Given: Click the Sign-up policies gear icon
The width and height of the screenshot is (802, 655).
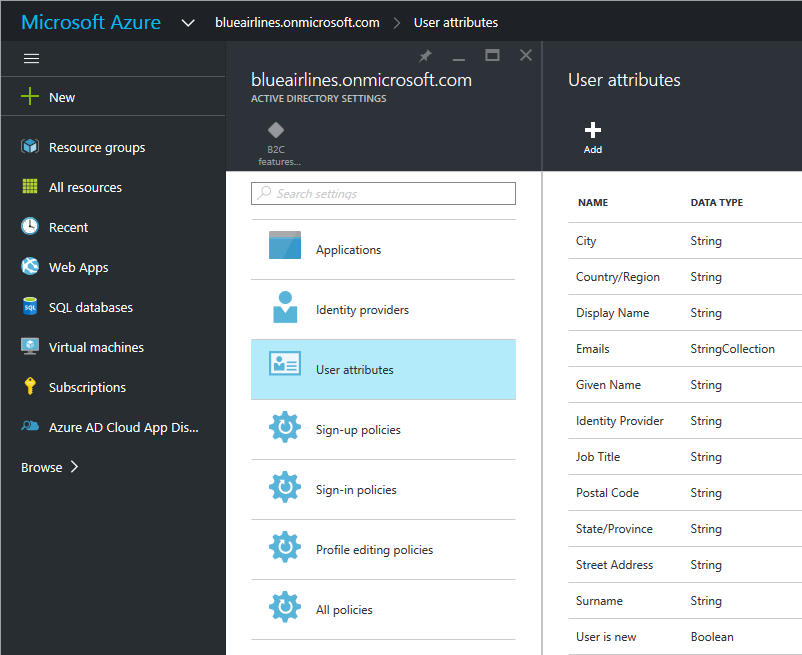Looking at the screenshot, I should tap(285, 427).
